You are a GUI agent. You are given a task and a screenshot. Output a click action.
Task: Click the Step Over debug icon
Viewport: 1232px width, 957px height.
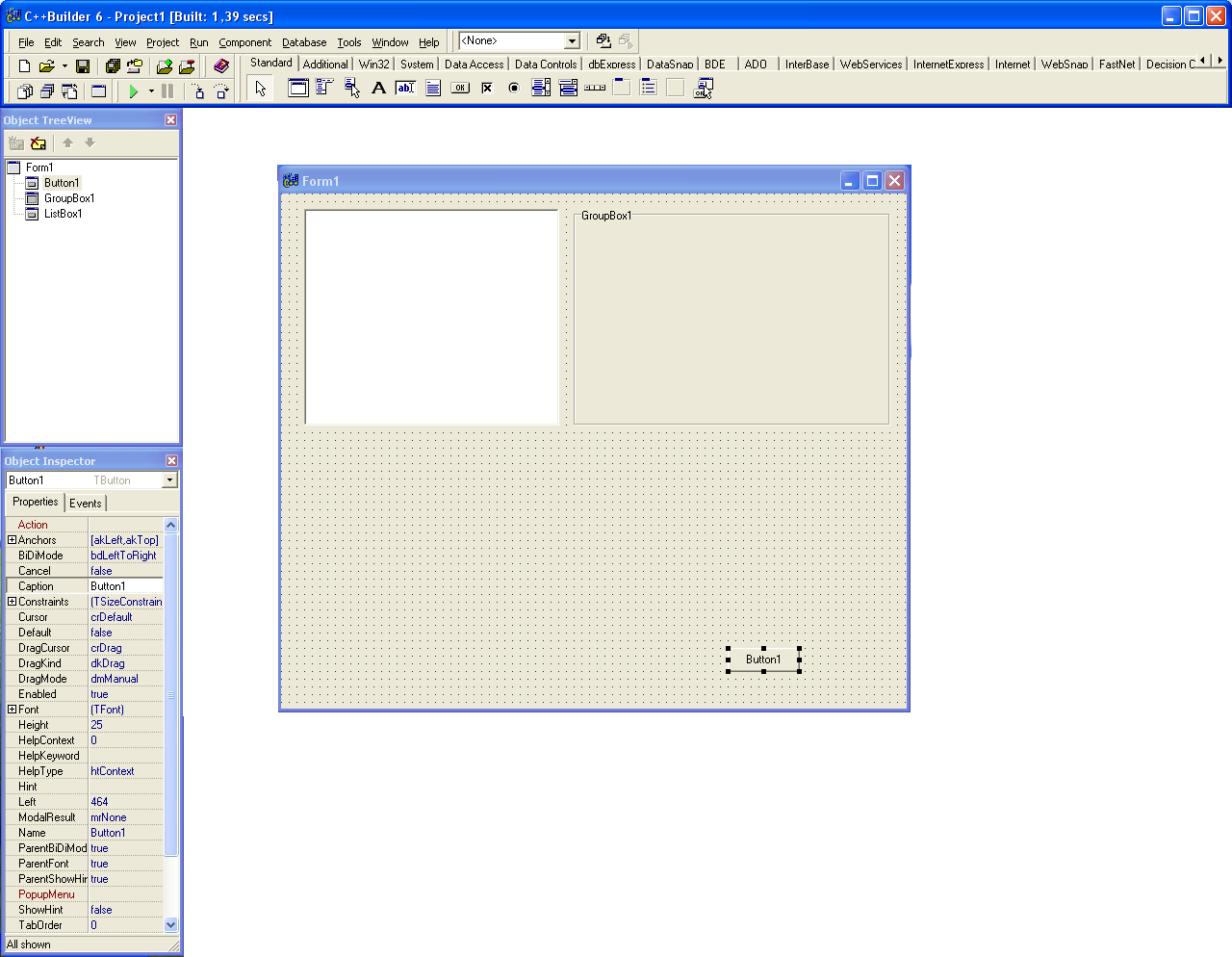[221, 91]
